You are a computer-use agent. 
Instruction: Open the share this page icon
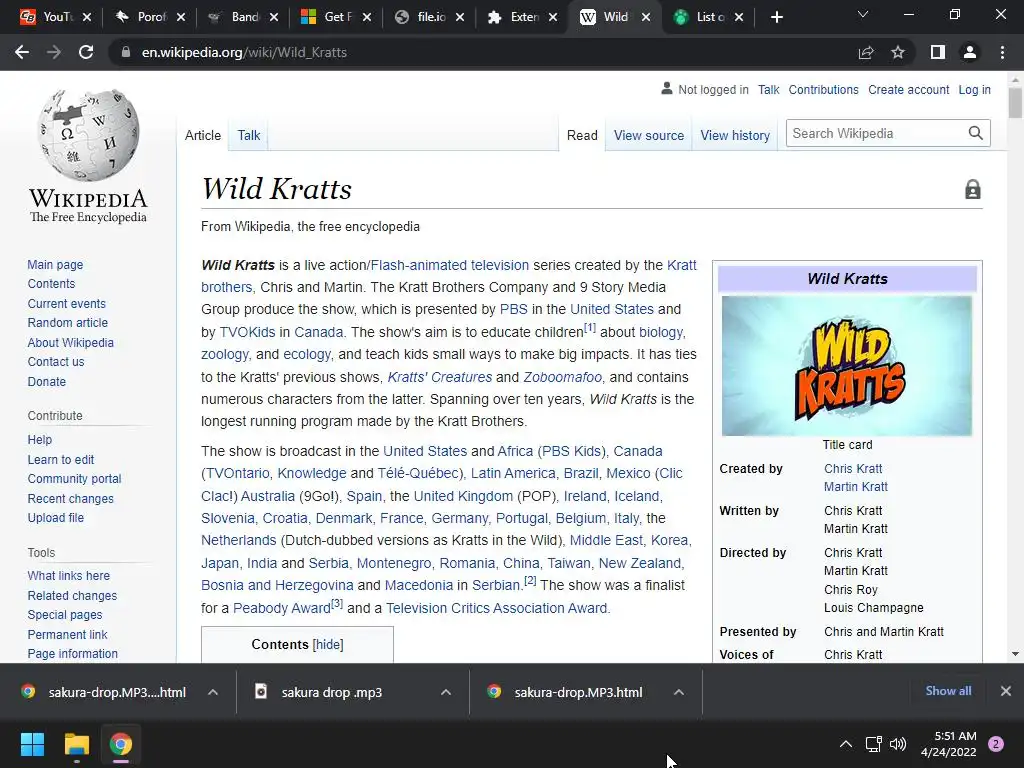(866, 52)
